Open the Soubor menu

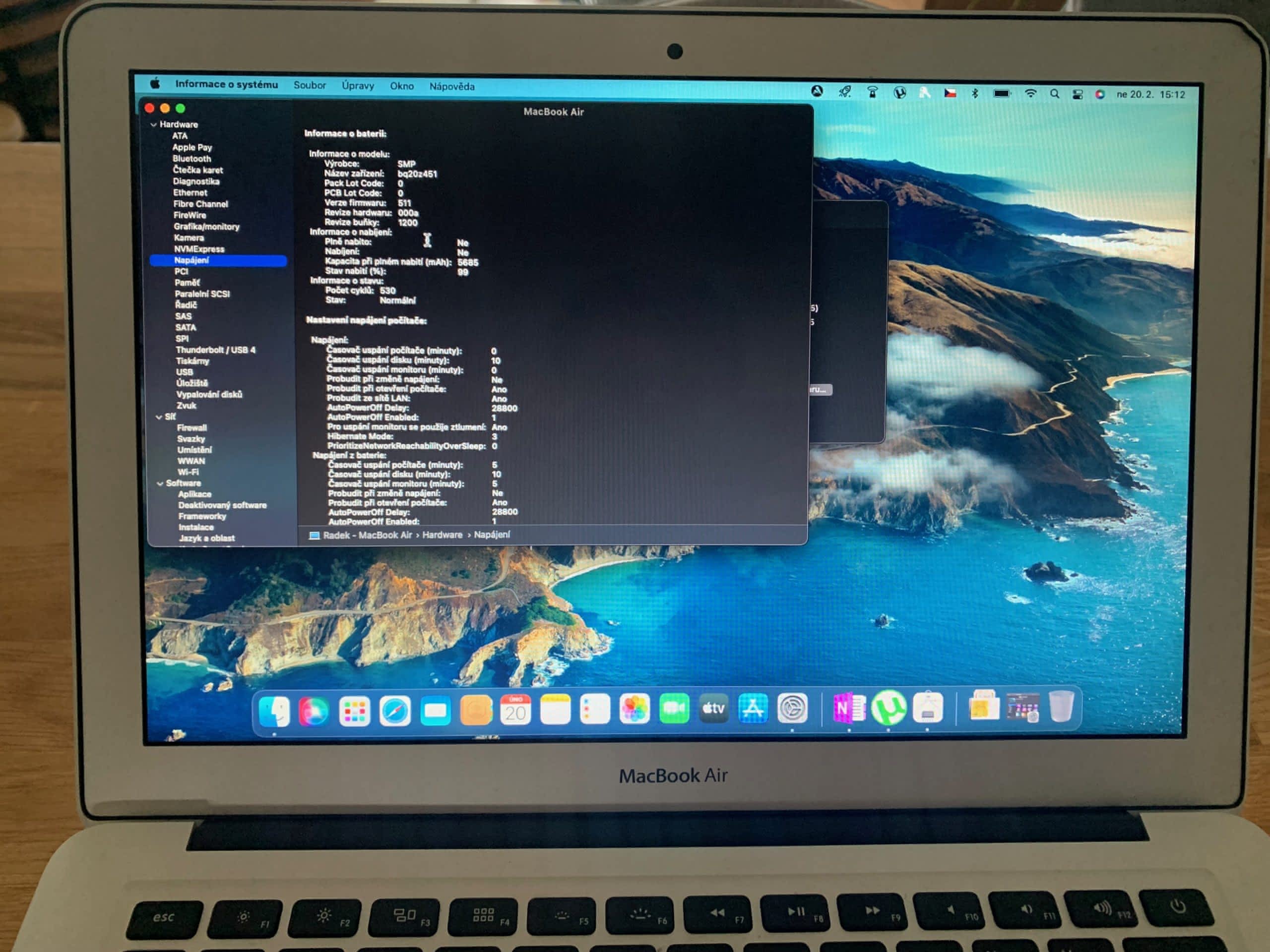coord(310,85)
